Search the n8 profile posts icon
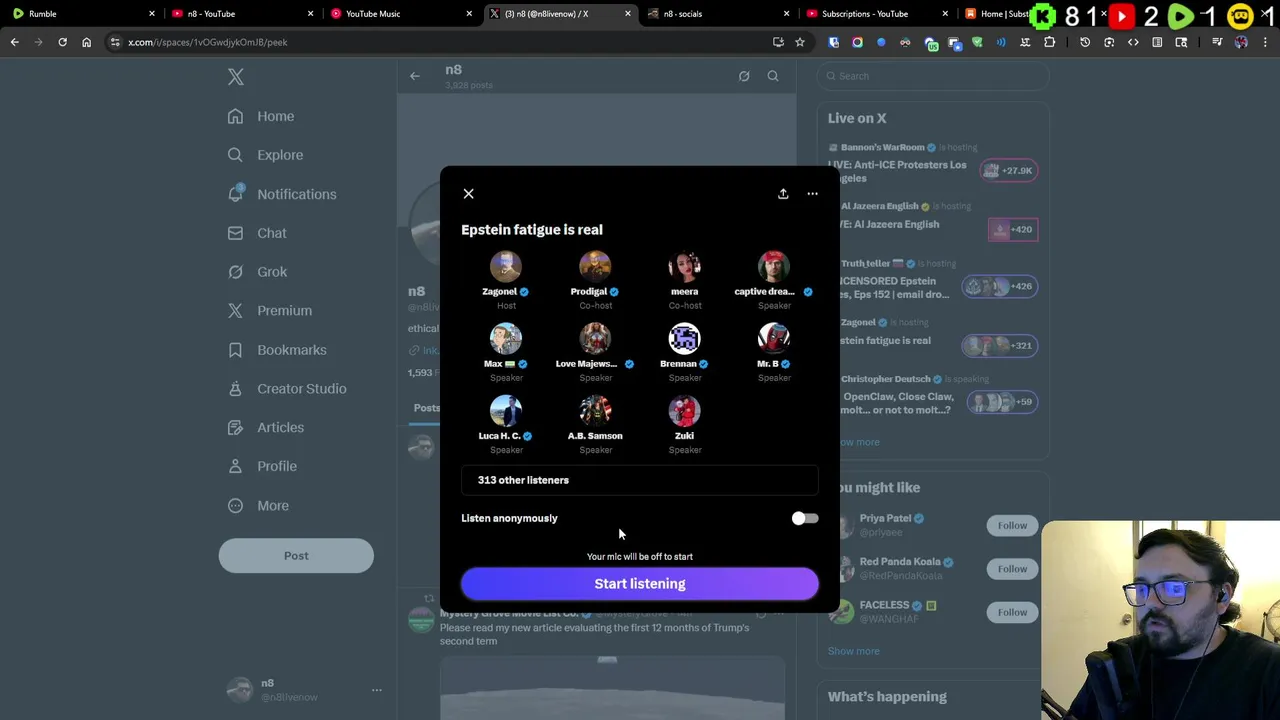The height and width of the screenshot is (720, 1280). tap(773, 76)
